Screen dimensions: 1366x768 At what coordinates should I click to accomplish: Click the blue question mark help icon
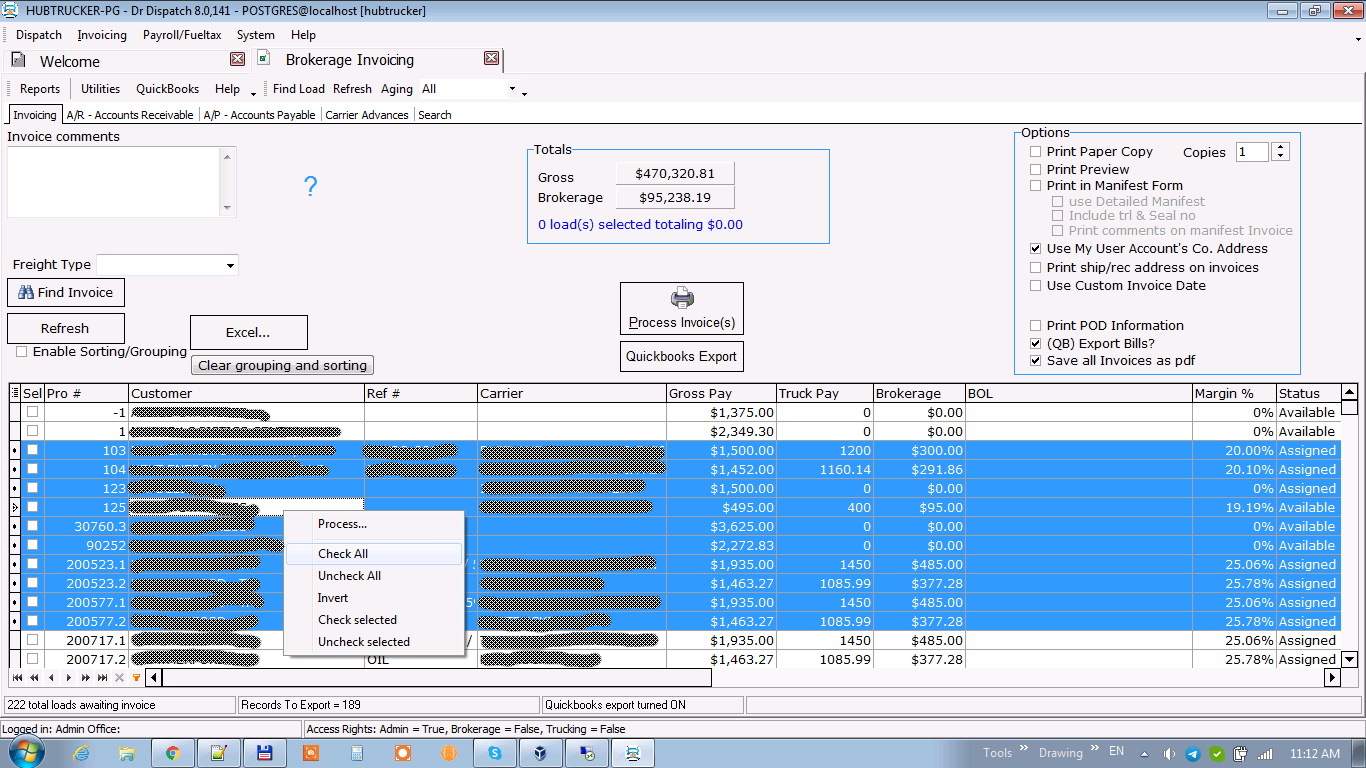pyautogui.click(x=310, y=186)
